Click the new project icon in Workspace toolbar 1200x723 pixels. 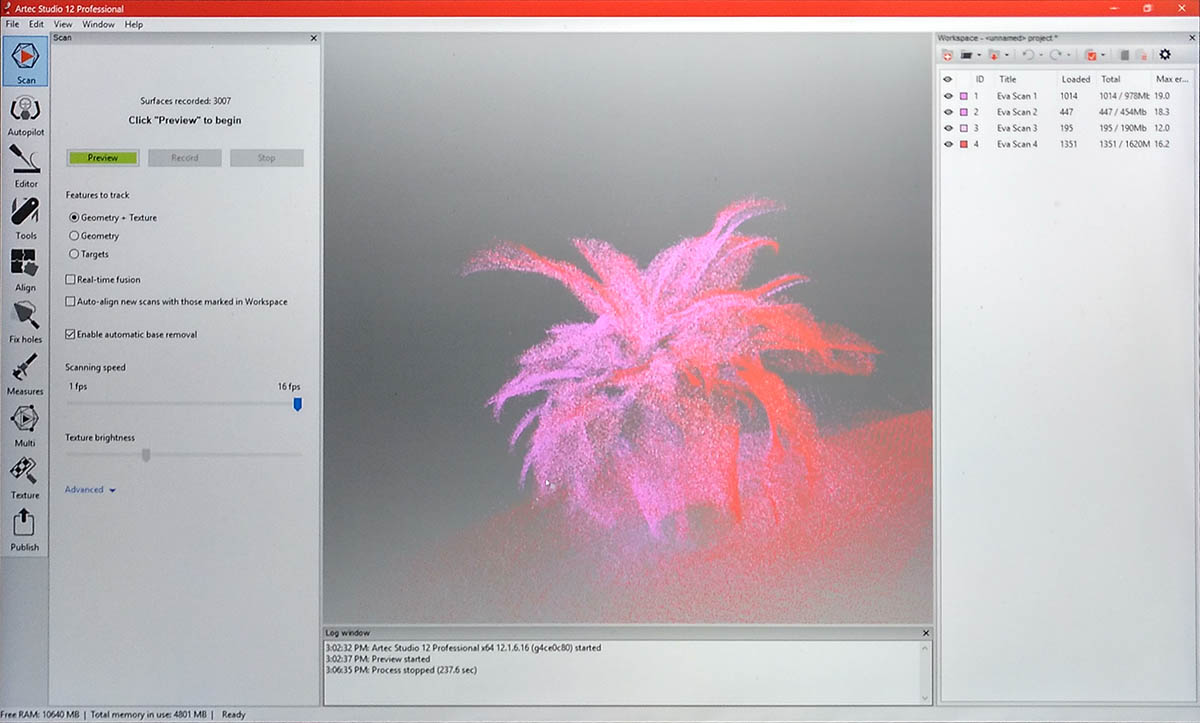(x=947, y=55)
